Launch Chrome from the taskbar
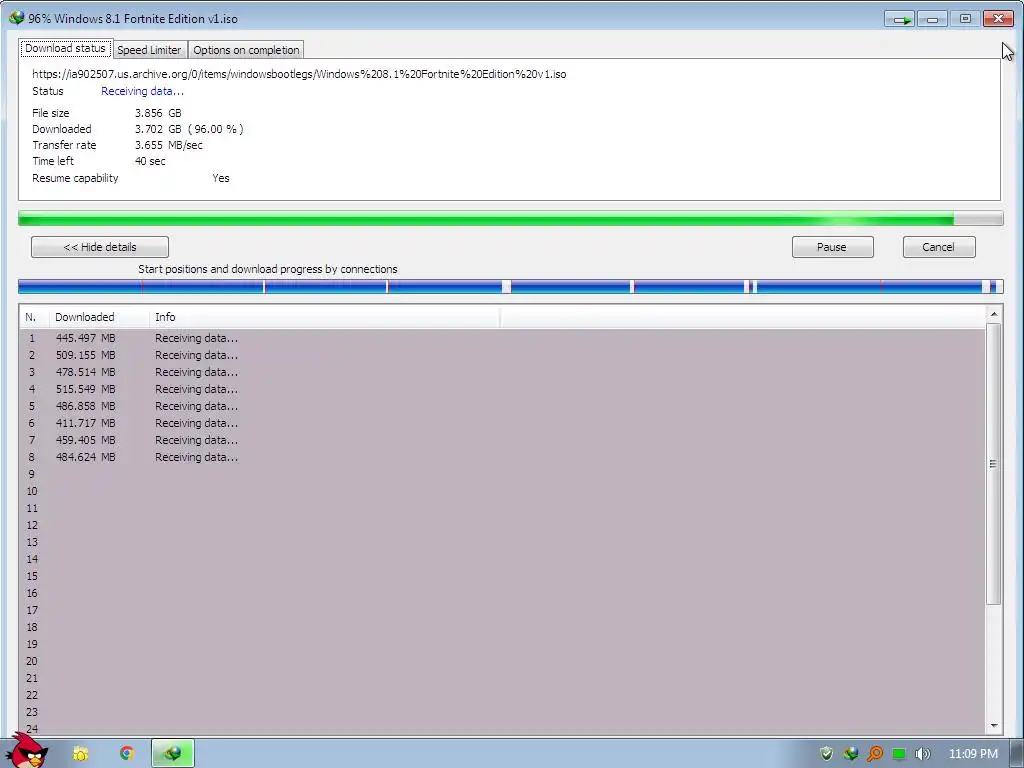The image size is (1024, 768). 126,753
